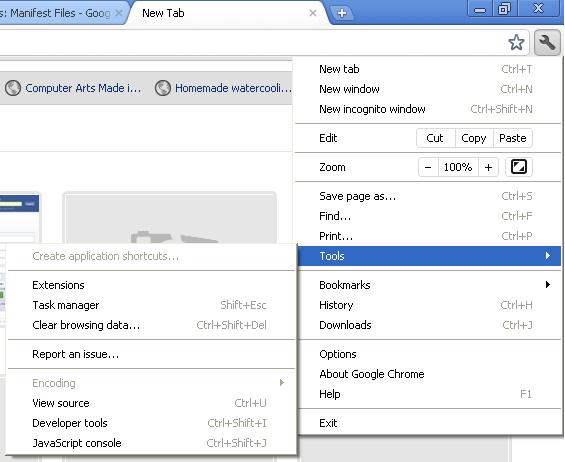Select View source
The height and width of the screenshot is (462, 565).
(151, 403)
